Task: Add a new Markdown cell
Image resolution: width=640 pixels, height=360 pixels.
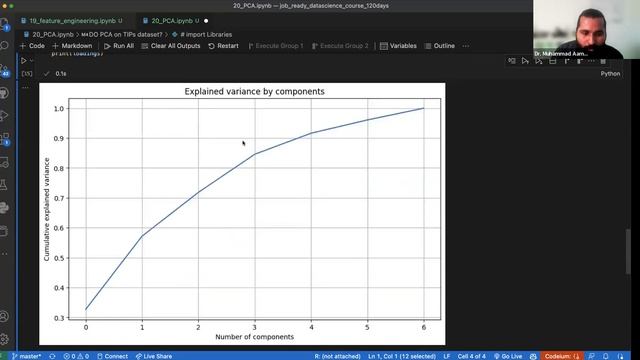Action: click(x=72, y=46)
